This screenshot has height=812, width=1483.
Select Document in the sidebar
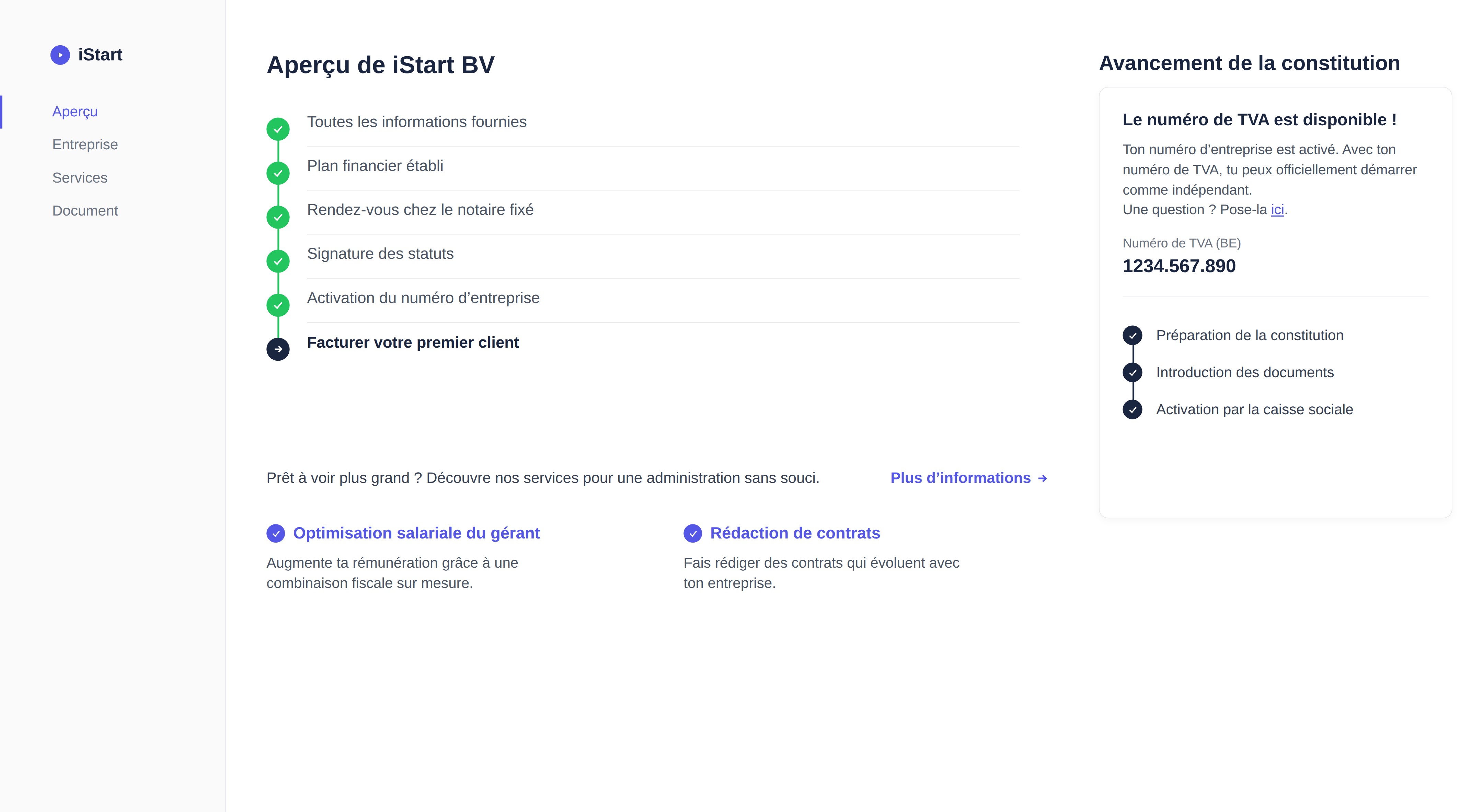(85, 211)
